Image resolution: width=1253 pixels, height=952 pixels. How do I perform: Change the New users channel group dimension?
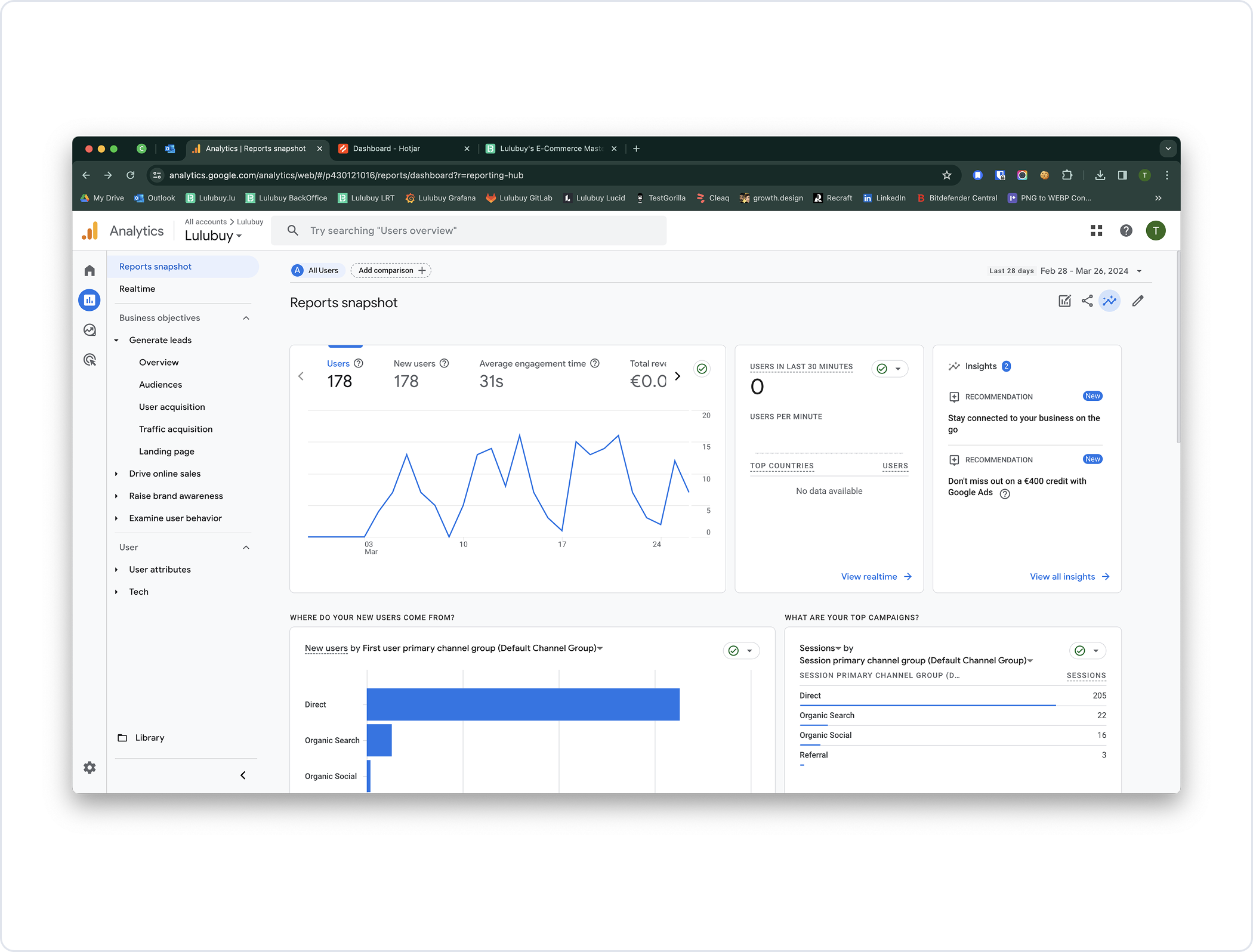tap(483, 648)
